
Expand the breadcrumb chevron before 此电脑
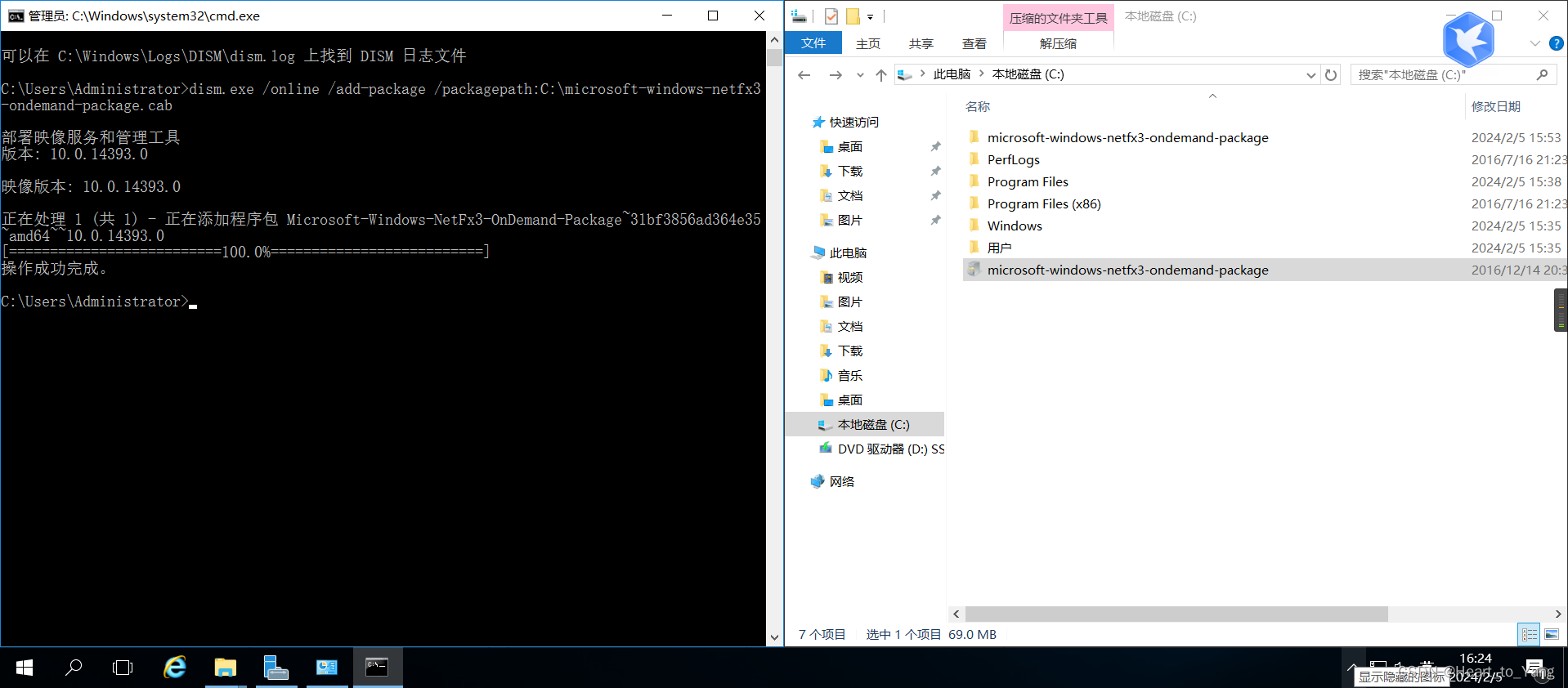pos(923,74)
